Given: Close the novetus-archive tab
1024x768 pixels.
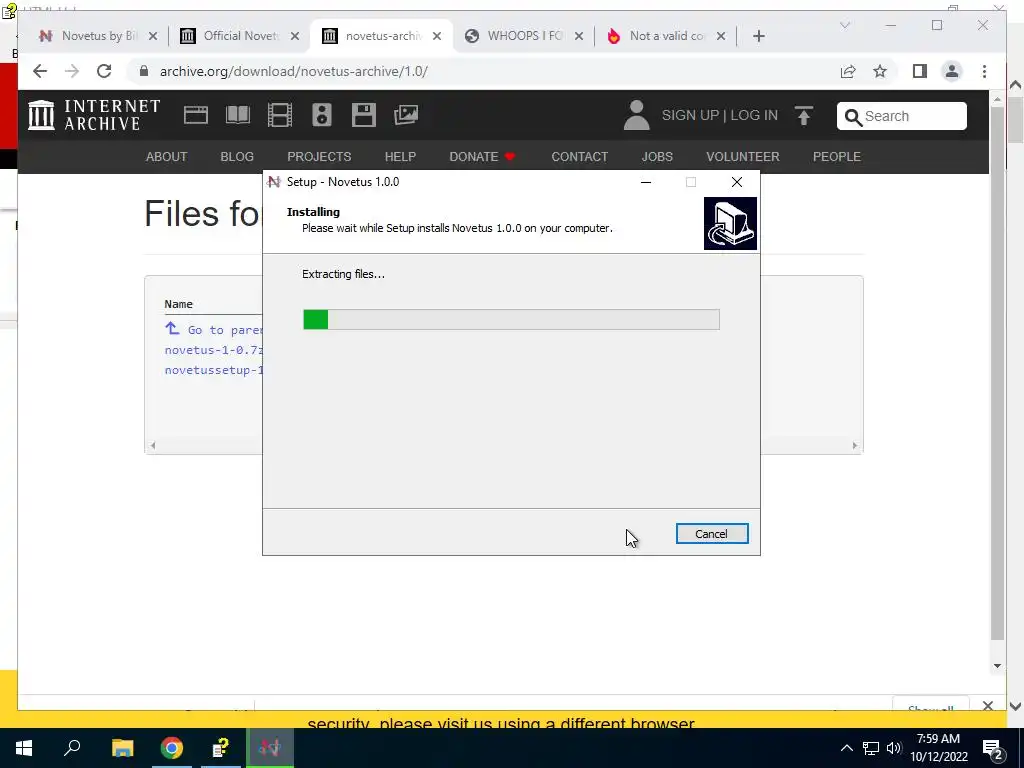Looking at the screenshot, I should pyautogui.click(x=437, y=36).
